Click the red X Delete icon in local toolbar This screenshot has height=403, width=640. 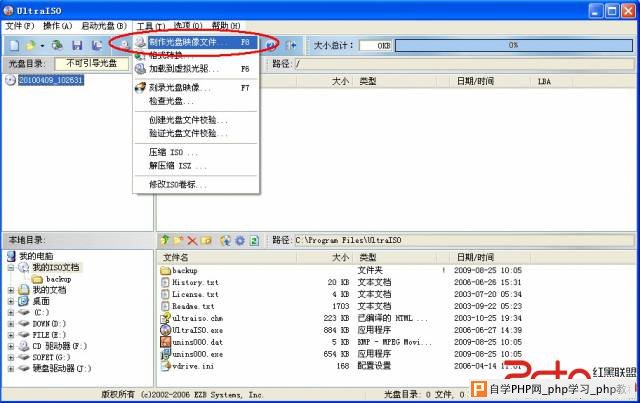pyautogui.click(x=192, y=240)
